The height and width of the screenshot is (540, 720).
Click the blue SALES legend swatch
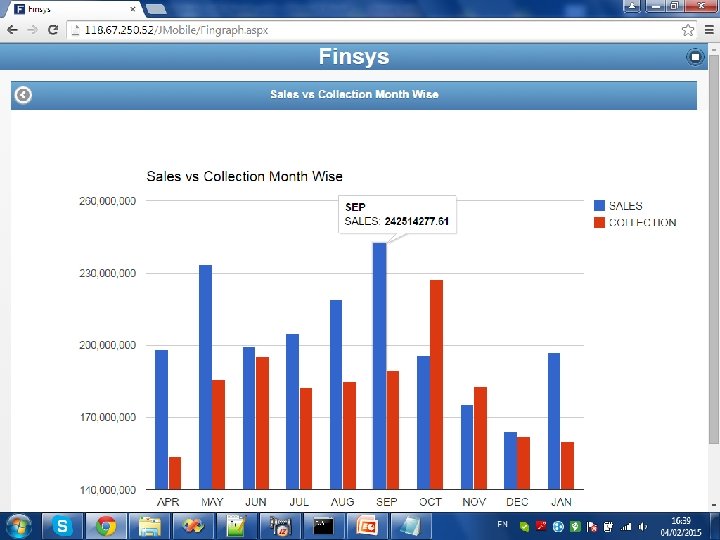pyautogui.click(x=599, y=205)
